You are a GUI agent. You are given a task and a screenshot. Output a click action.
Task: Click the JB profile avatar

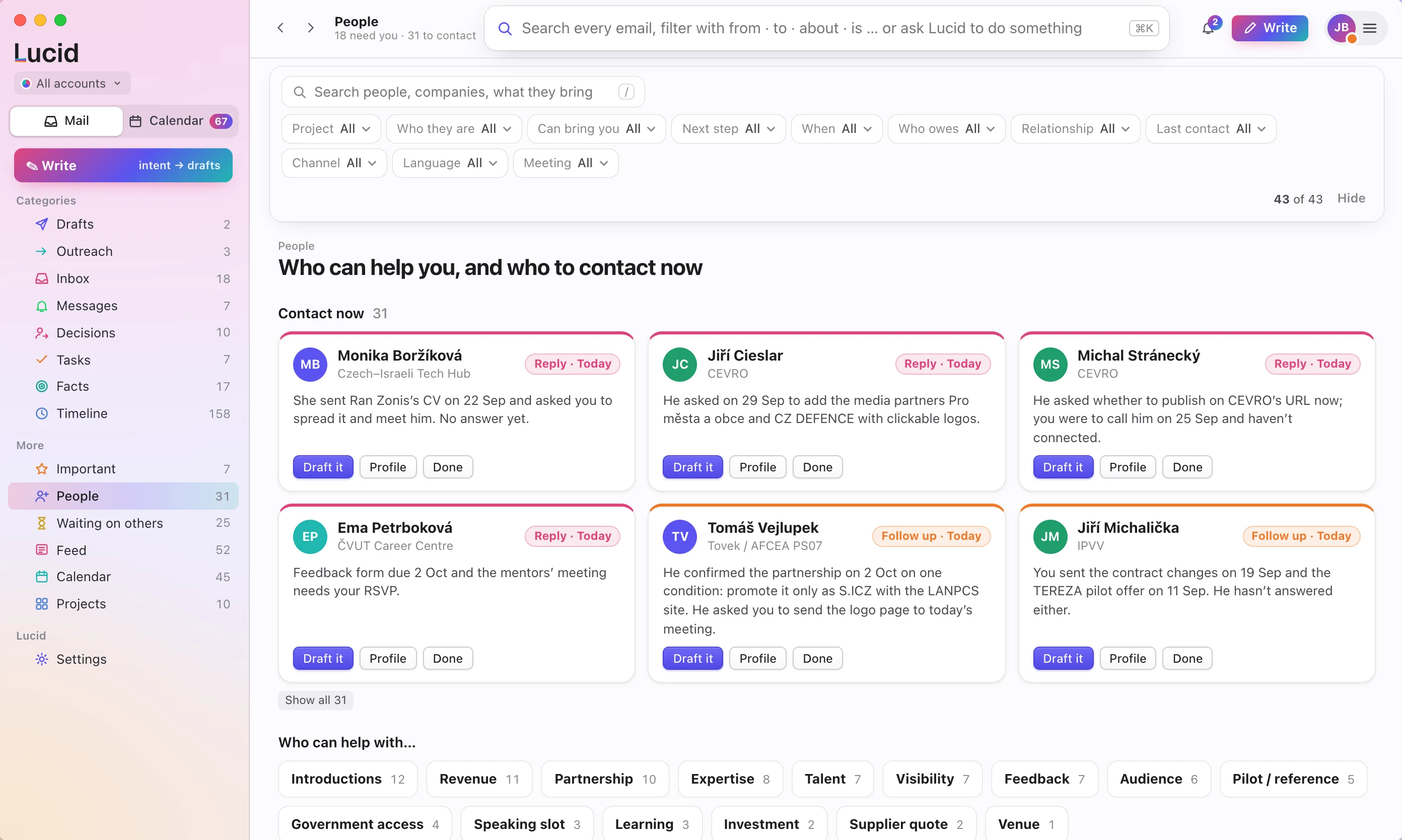(1341, 28)
